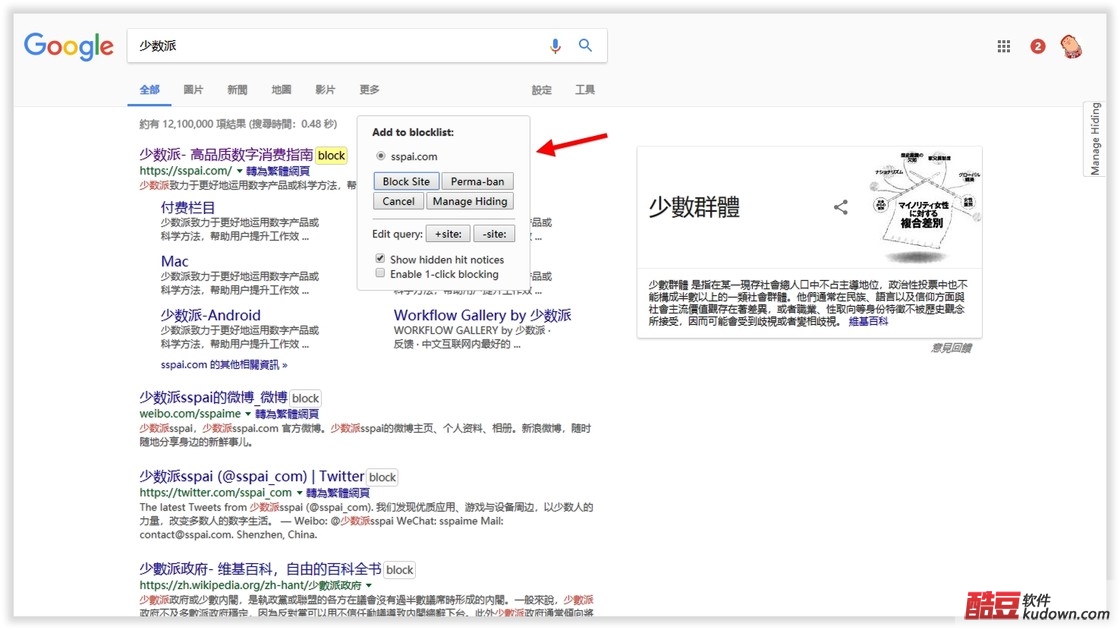Click the Block Site button
1120x630 pixels.
tap(406, 181)
